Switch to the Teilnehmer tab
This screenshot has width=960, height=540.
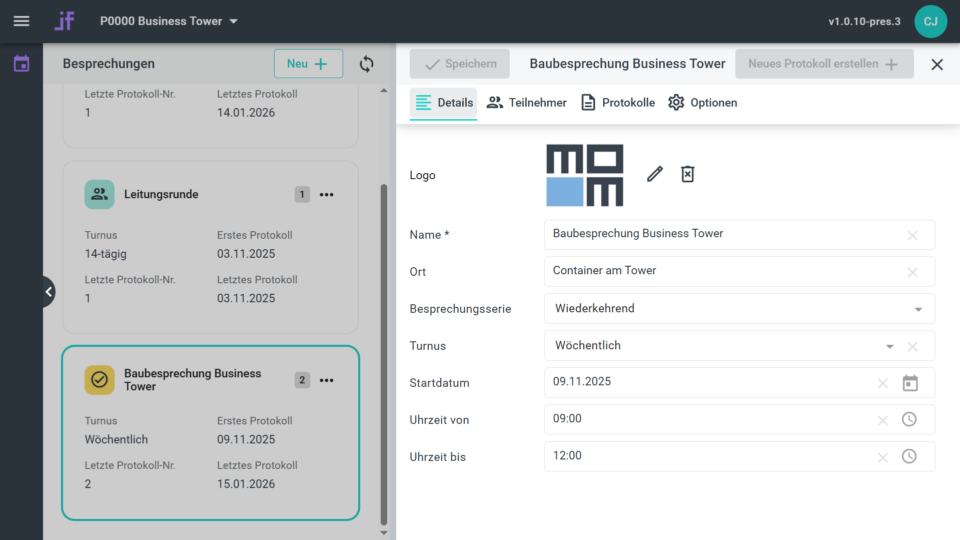[x=527, y=103]
